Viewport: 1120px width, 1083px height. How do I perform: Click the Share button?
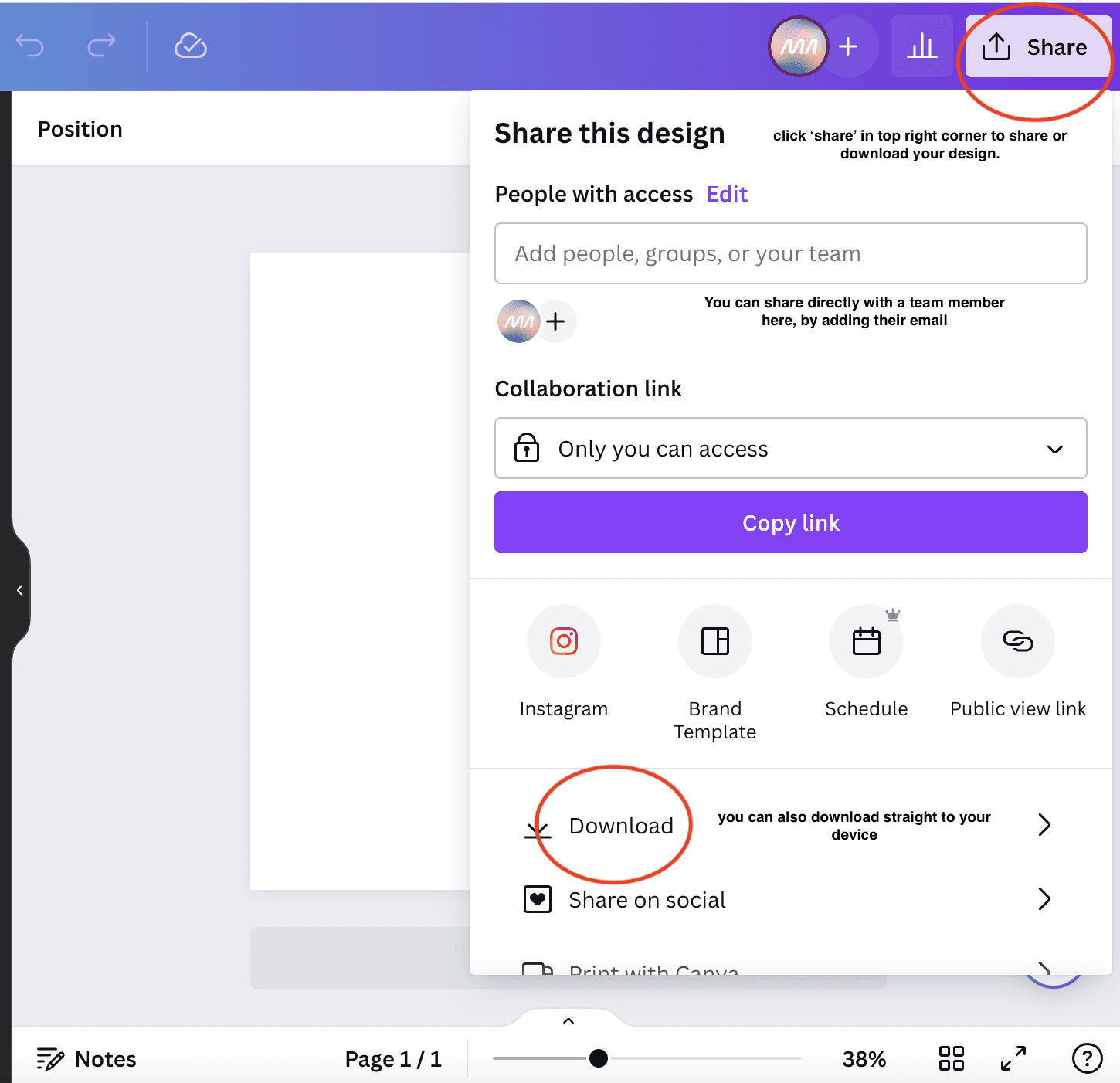1035,46
